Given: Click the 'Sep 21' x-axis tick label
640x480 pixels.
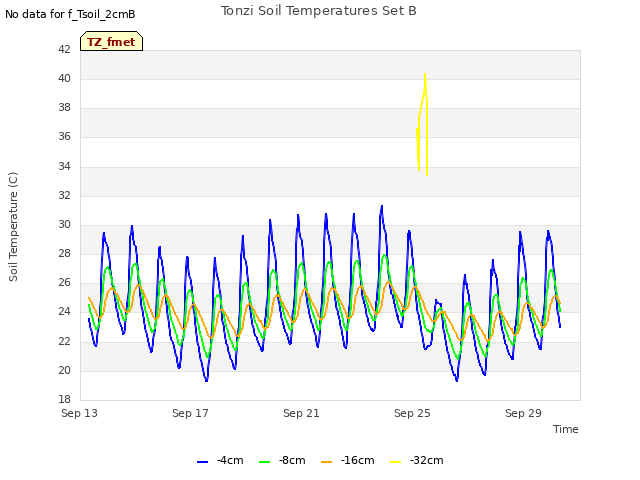Looking at the screenshot, I should point(301,413).
